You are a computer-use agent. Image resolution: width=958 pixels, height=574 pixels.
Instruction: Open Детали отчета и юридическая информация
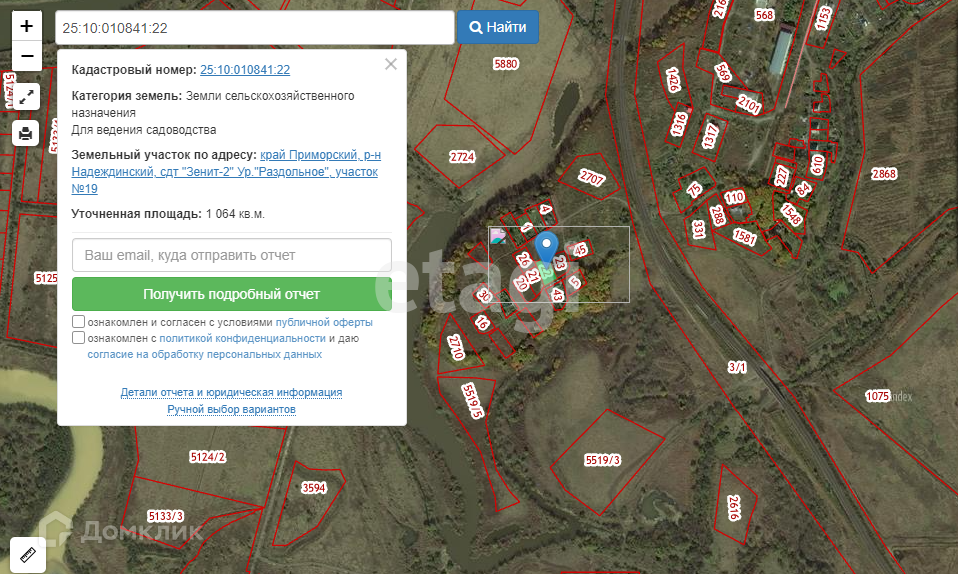[x=231, y=392]
